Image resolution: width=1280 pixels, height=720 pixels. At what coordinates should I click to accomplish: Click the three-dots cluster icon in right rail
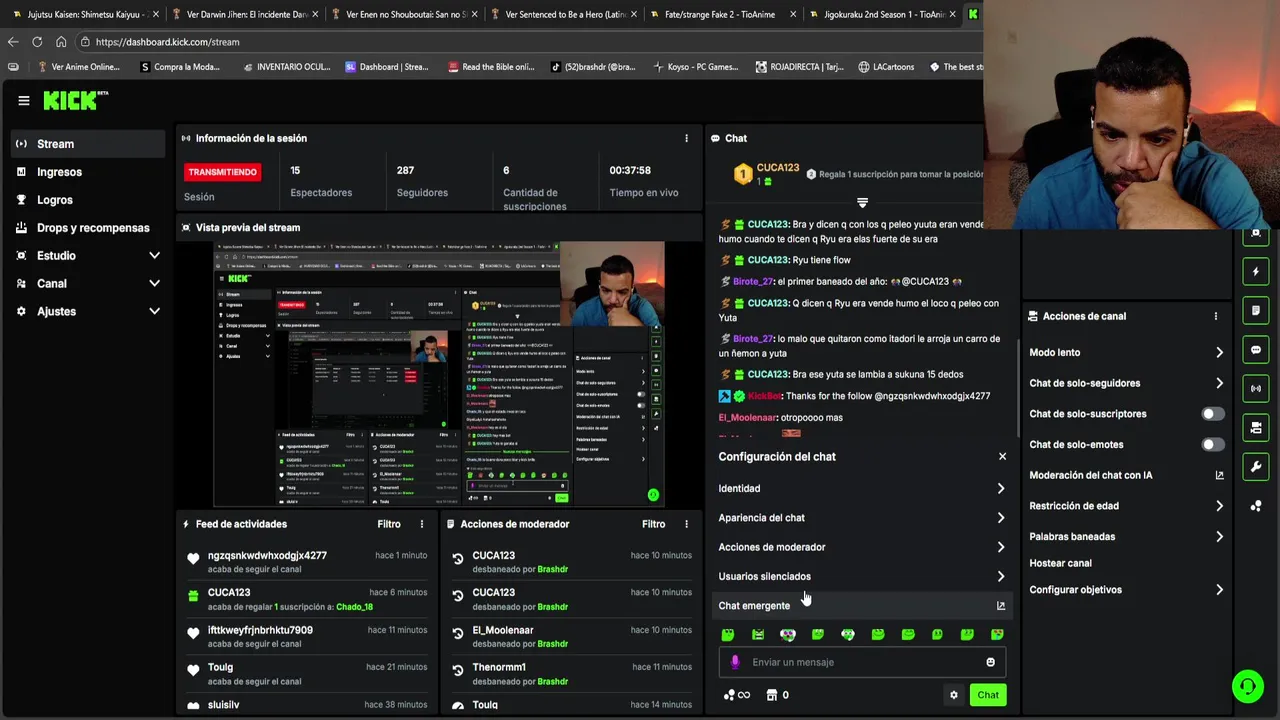pyautogui.click(x=1256, y=506)
